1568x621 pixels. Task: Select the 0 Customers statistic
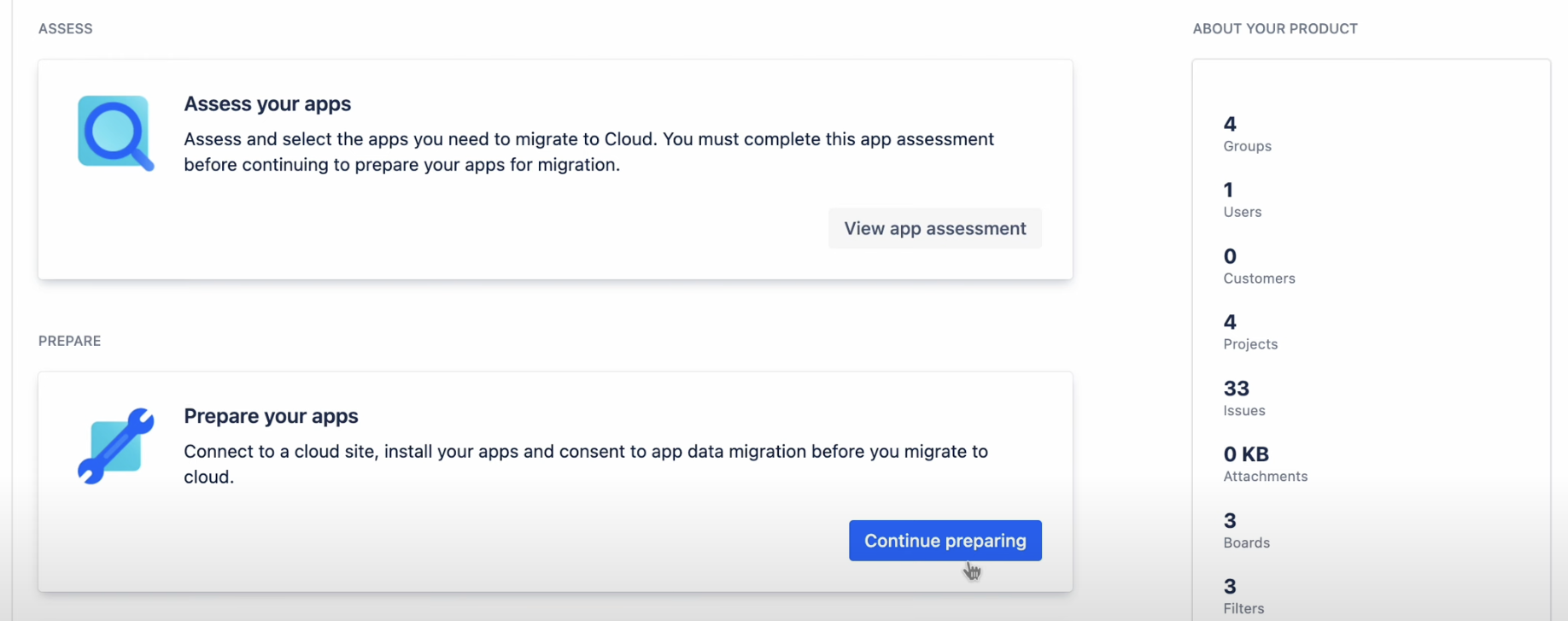1258,267
